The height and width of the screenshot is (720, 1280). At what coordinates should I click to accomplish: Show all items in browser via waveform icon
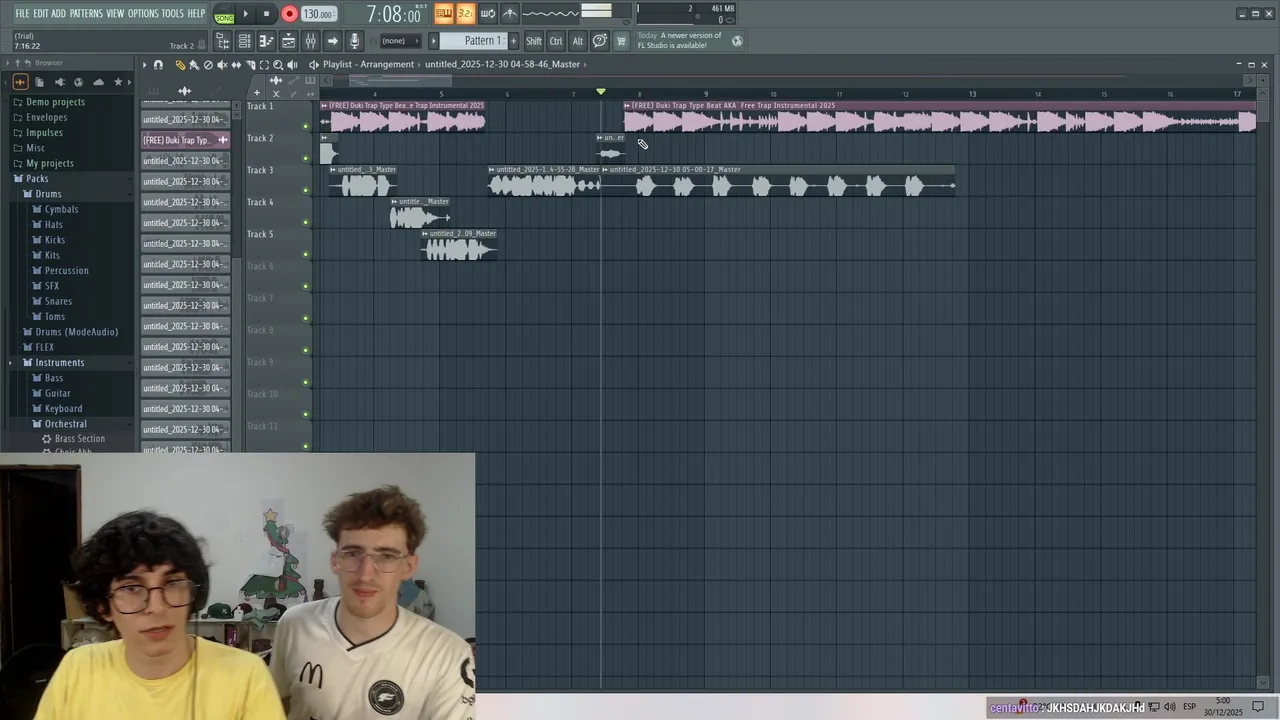20,82
